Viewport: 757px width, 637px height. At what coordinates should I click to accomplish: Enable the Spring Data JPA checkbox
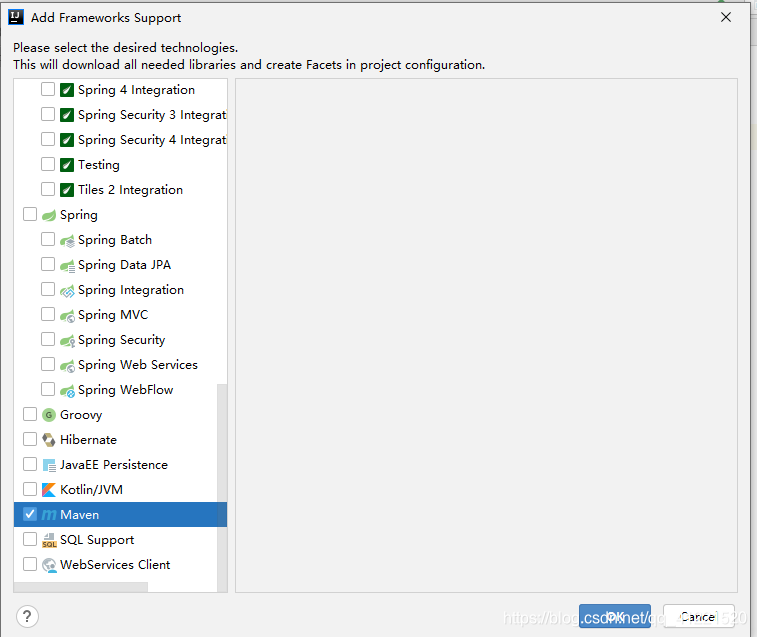pyautogui.click(x=48, y=264)
